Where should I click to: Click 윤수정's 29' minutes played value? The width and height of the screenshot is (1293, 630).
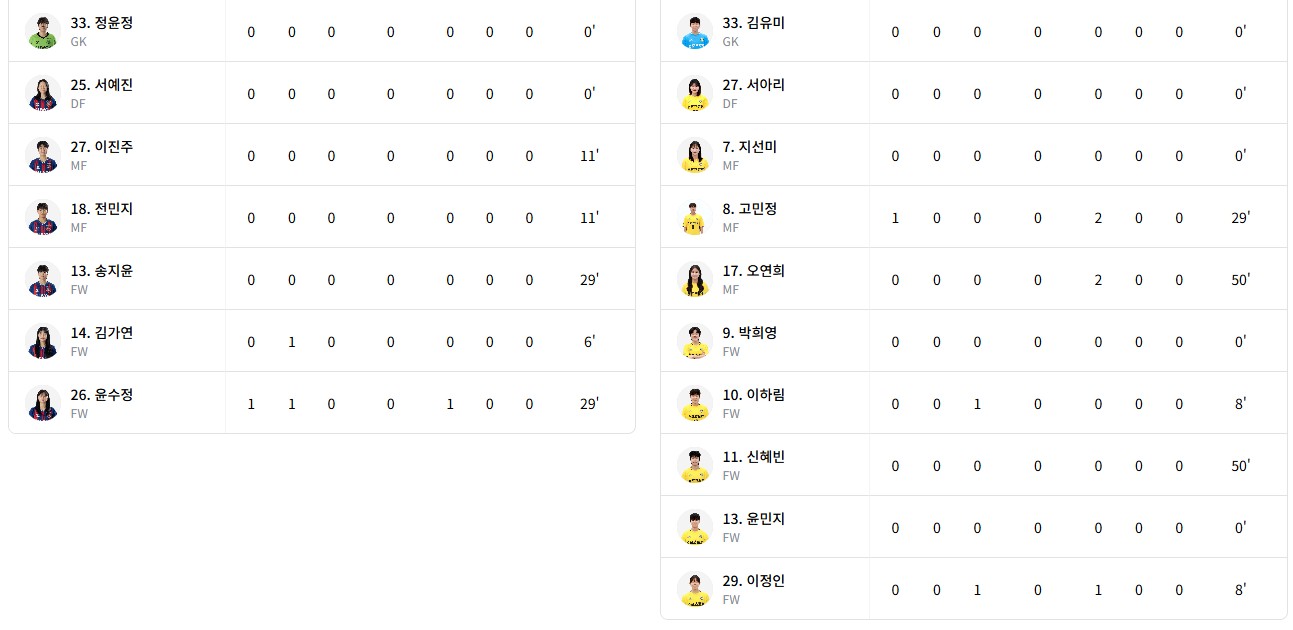tap(589, 404)
